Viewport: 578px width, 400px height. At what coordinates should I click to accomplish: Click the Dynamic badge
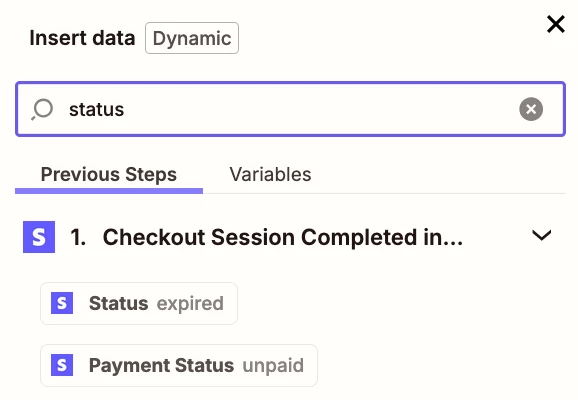click(x=192, y=38)
